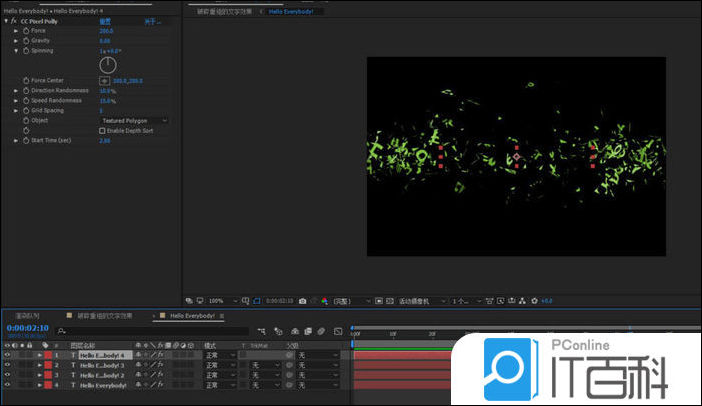Click the Speed Randomness stopwatch icon
Image resolution: width=702 pixels, height=406 pixels.
tap(25, 100)
